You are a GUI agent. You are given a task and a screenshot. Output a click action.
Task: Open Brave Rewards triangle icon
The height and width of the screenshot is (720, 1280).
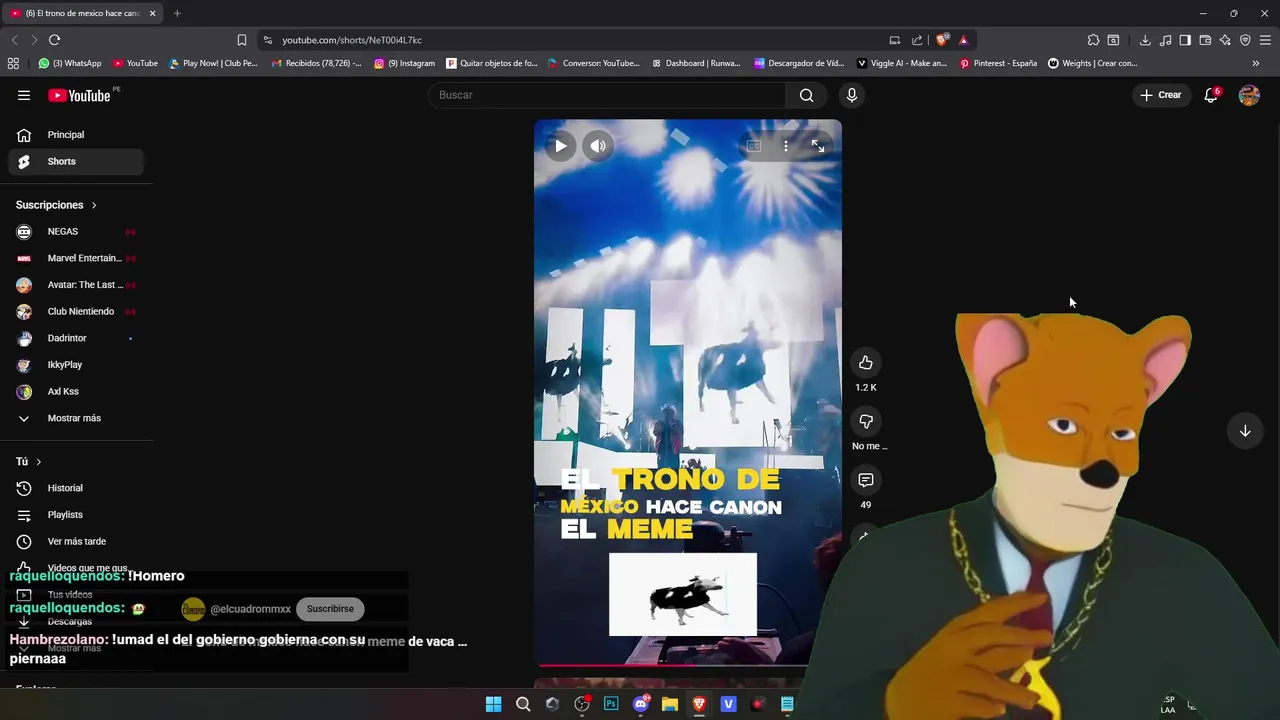[x=963, y=40]
